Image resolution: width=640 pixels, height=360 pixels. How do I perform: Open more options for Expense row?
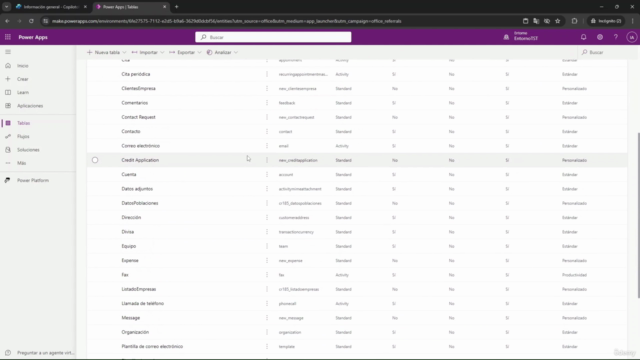pos(267,260)
